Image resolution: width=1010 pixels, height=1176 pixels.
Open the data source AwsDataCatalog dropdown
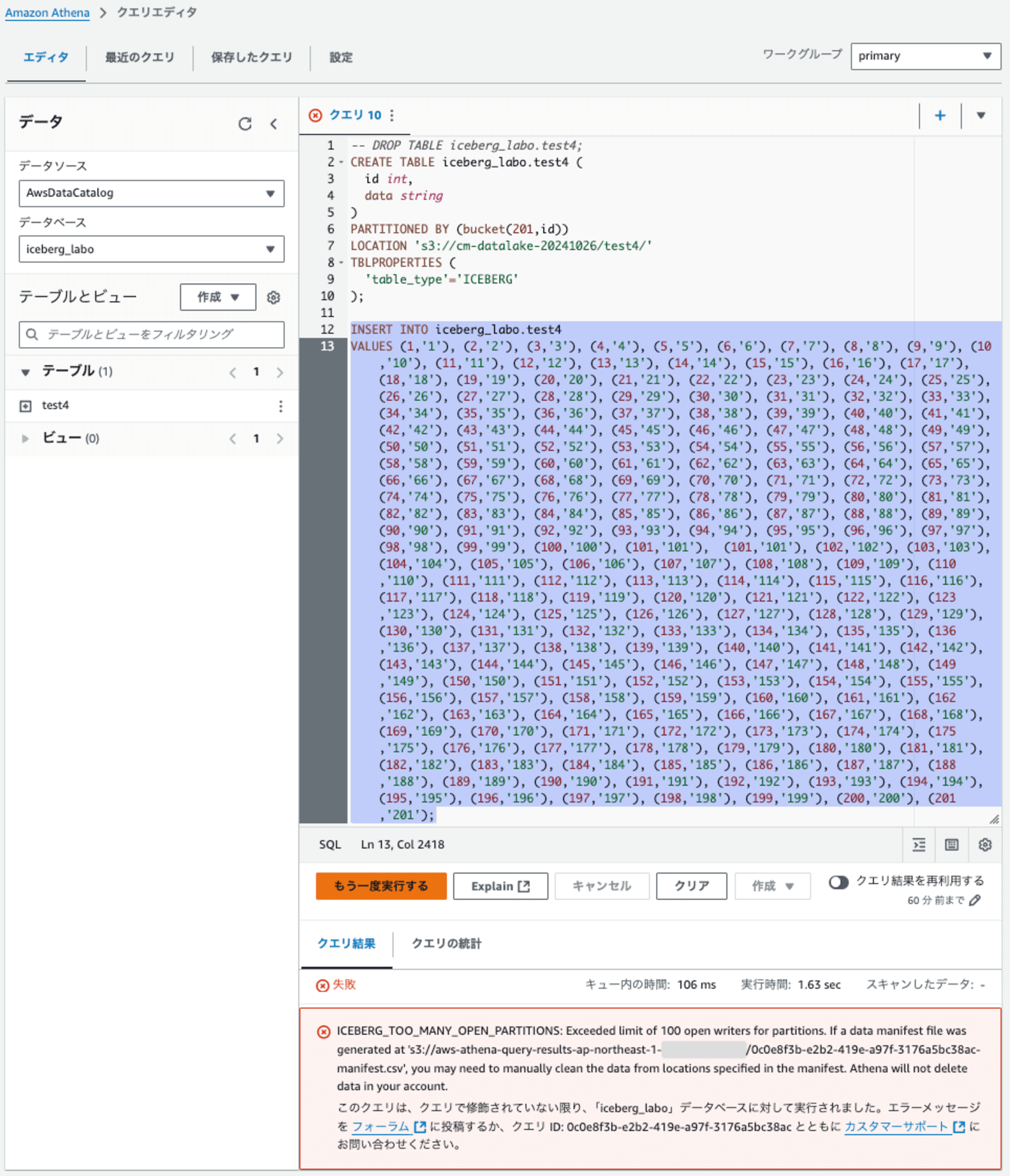click(151, 193)
